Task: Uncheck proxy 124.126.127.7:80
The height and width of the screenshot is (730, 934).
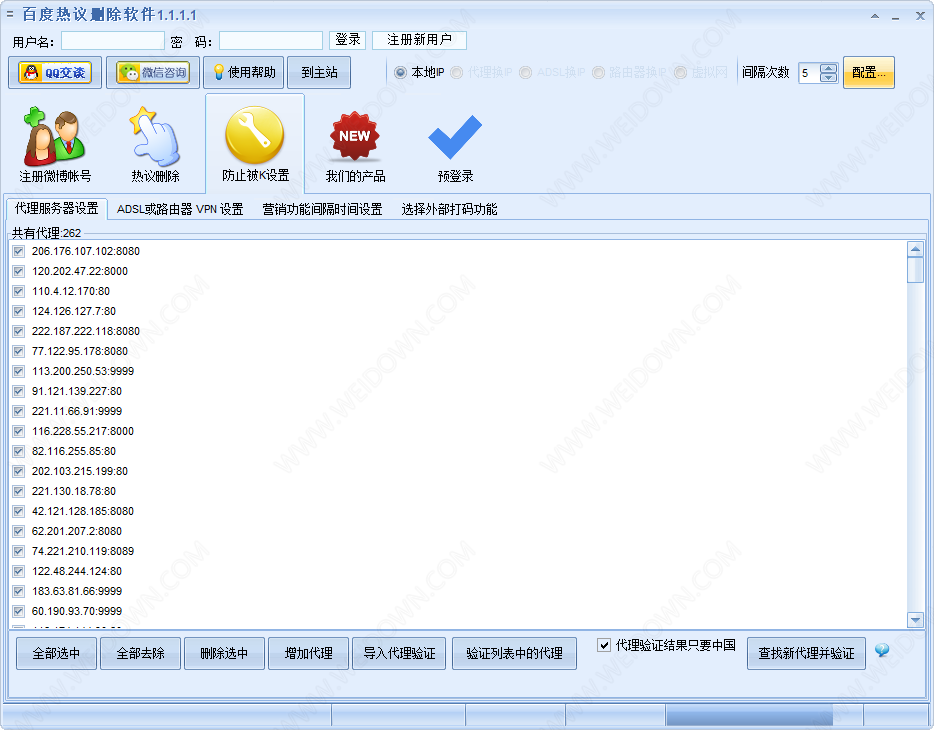Action: (18, 311)
